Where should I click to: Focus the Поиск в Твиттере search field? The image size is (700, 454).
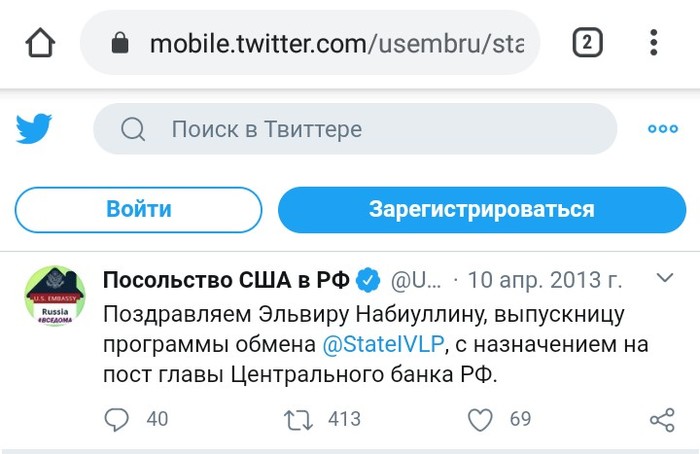pyautogui.click(x=360, y=129)
